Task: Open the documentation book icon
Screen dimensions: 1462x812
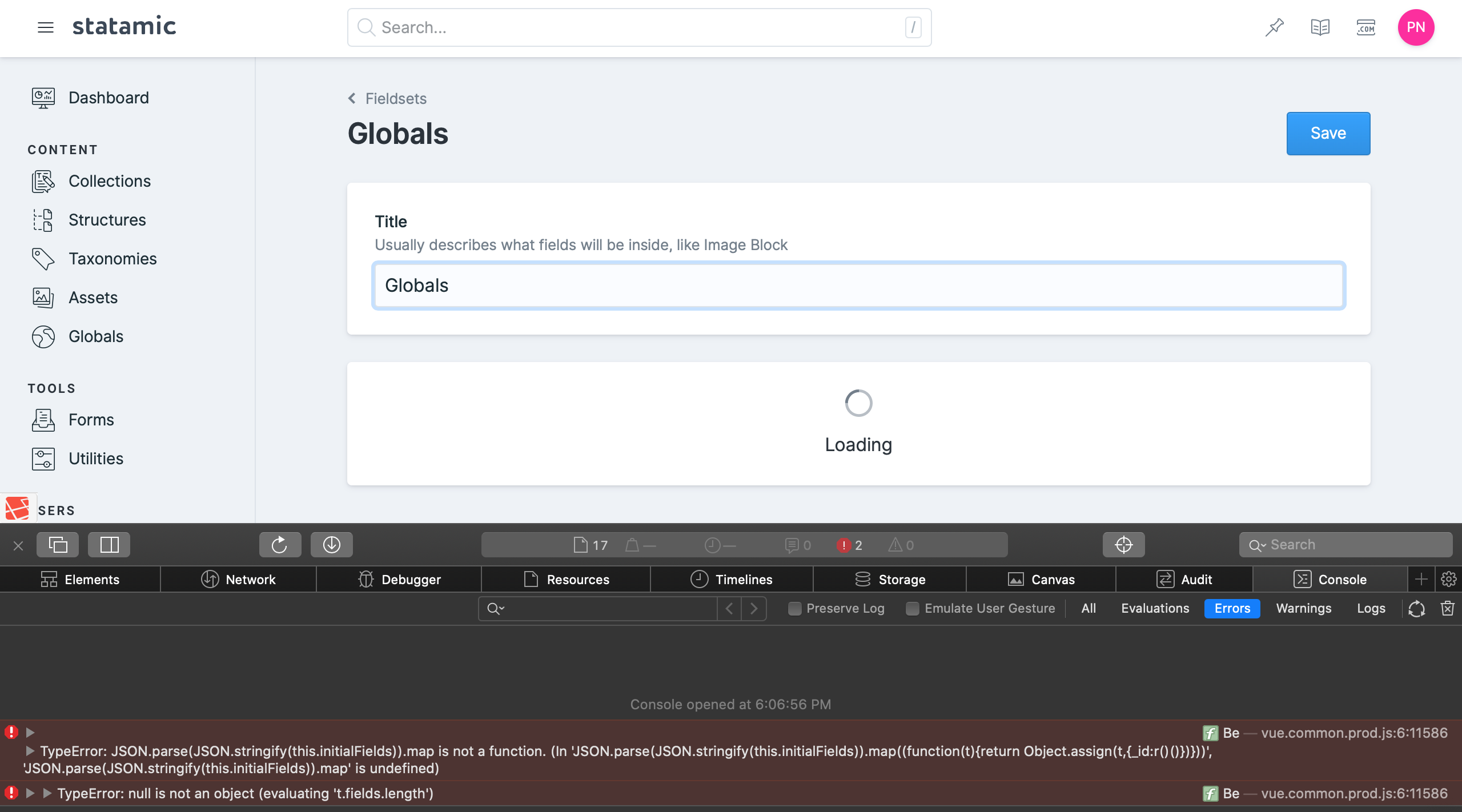Action: click(x=1320, y=27)
